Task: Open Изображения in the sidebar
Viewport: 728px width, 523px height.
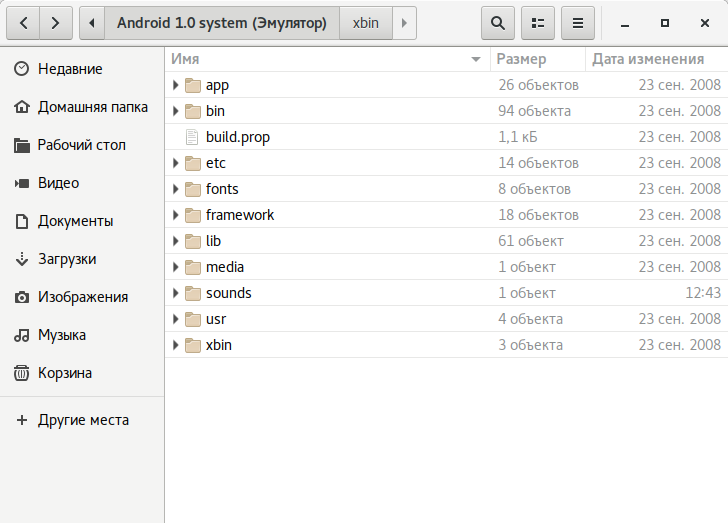Action: pyautogui.click(x=82, y=297)
